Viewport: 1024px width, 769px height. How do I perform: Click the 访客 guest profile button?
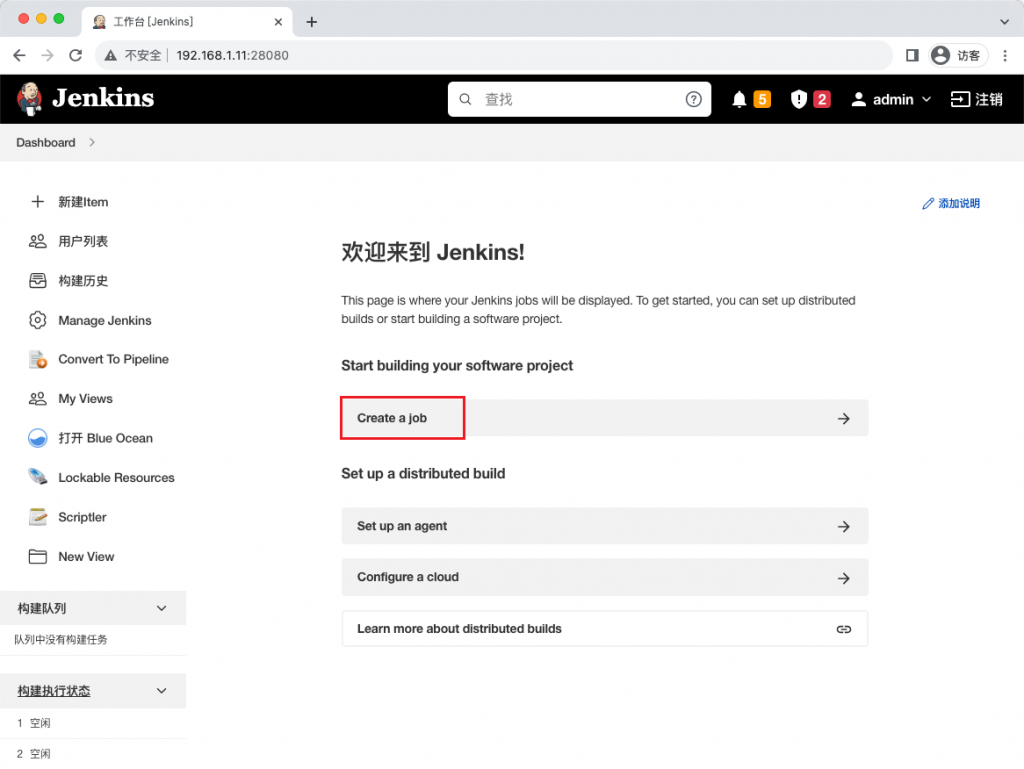point(958,55)
